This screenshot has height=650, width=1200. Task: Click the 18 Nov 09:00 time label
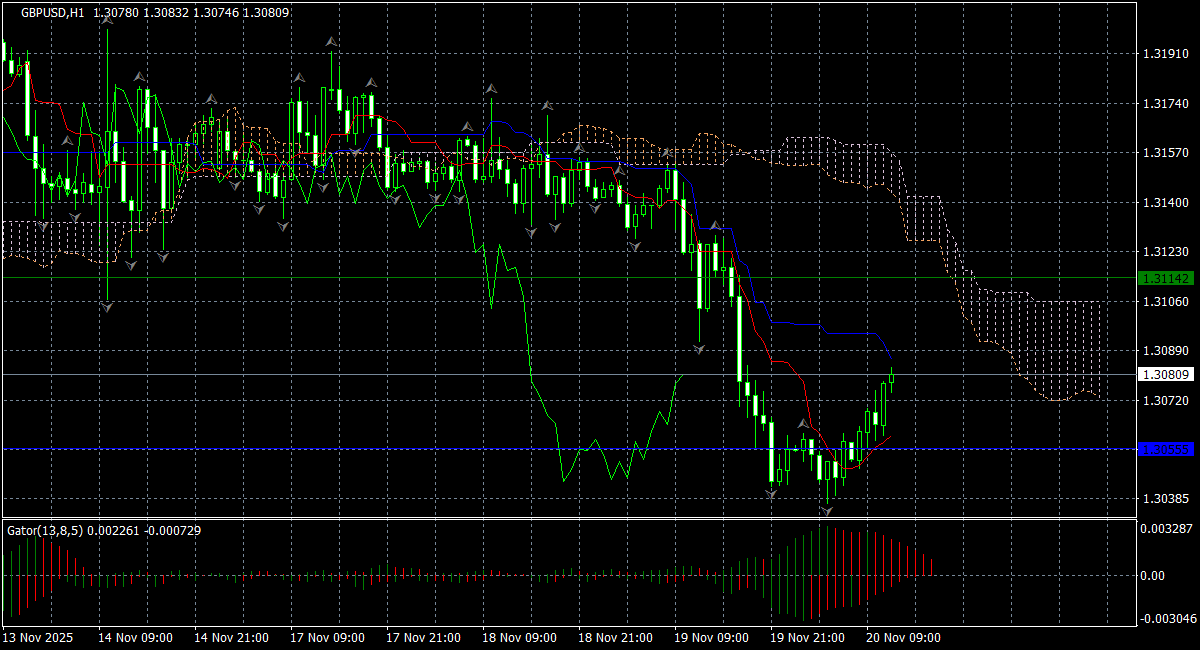520,637
